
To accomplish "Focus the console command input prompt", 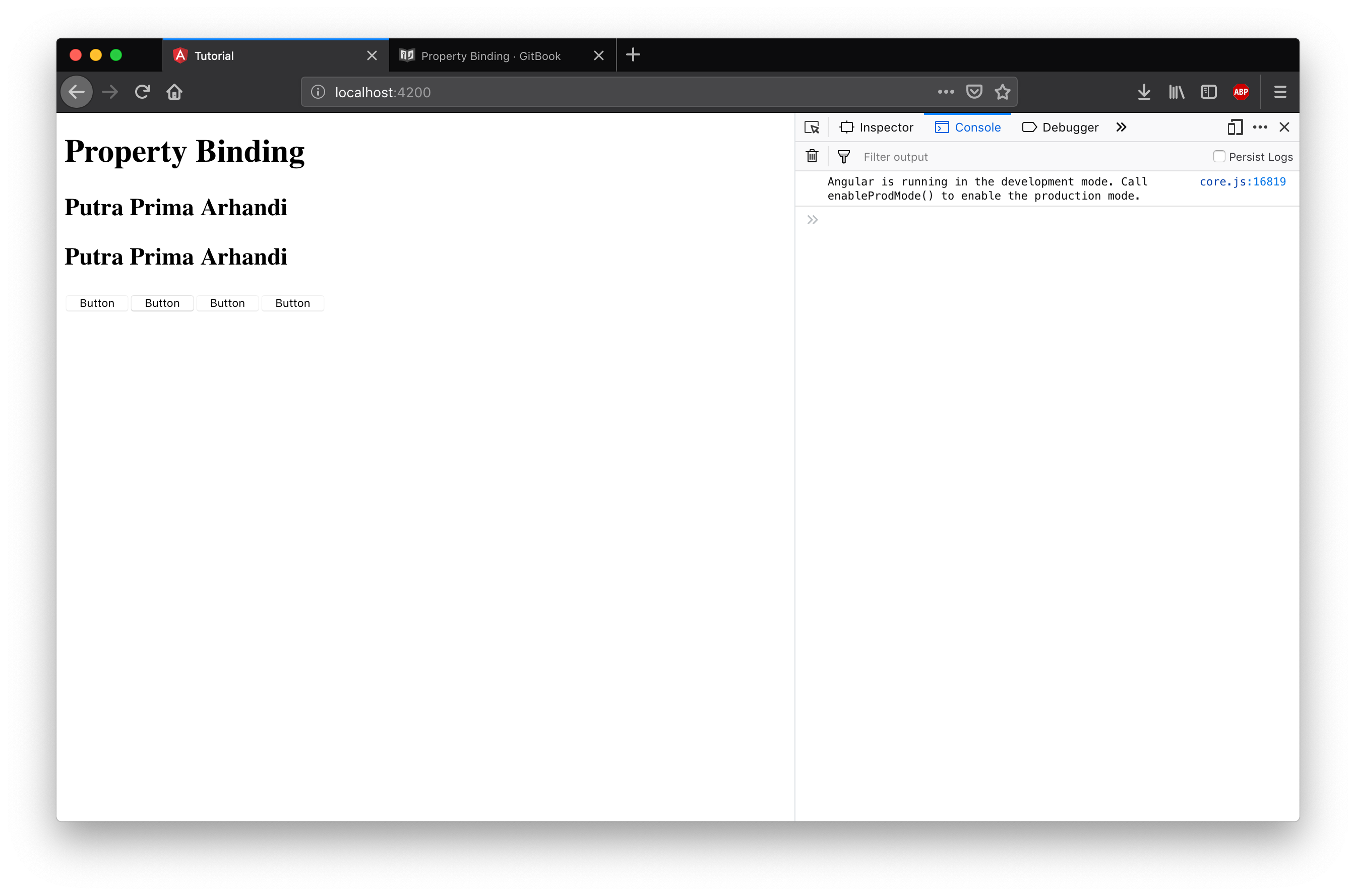I will tap(1057, 220).
